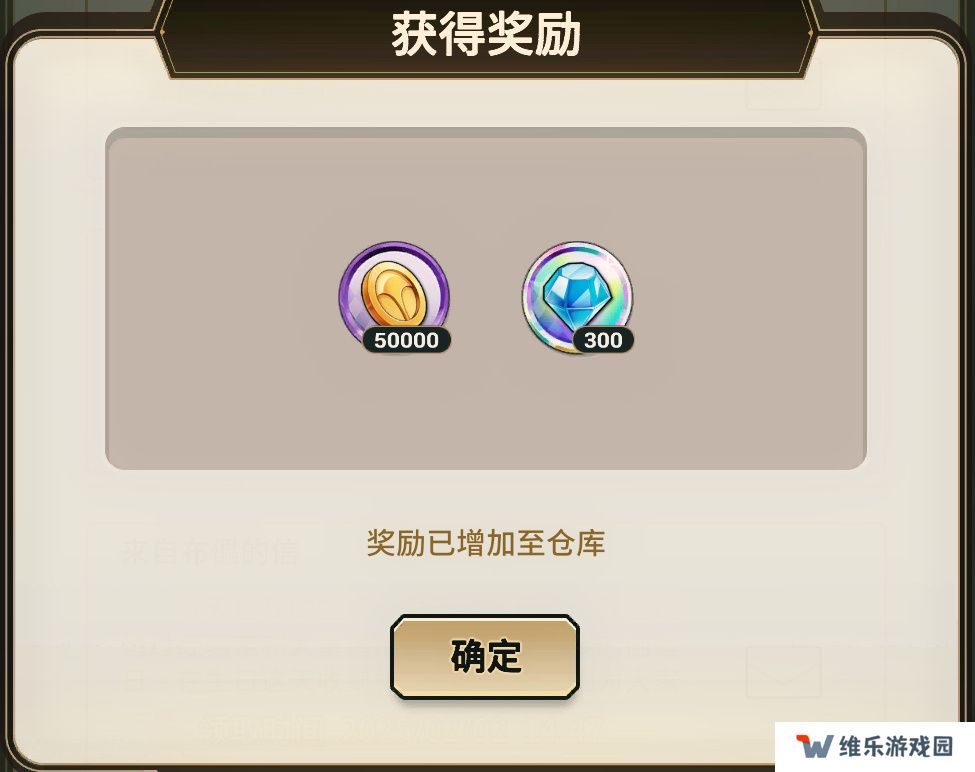Click the faded envelope icon under the title banner

(x=783, y=86)
